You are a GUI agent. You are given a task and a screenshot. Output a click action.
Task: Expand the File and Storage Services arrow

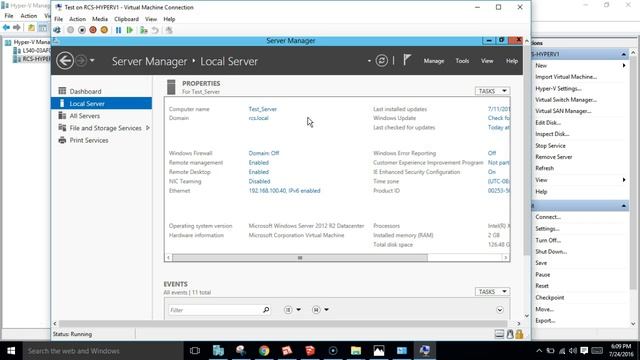point(148,128)
